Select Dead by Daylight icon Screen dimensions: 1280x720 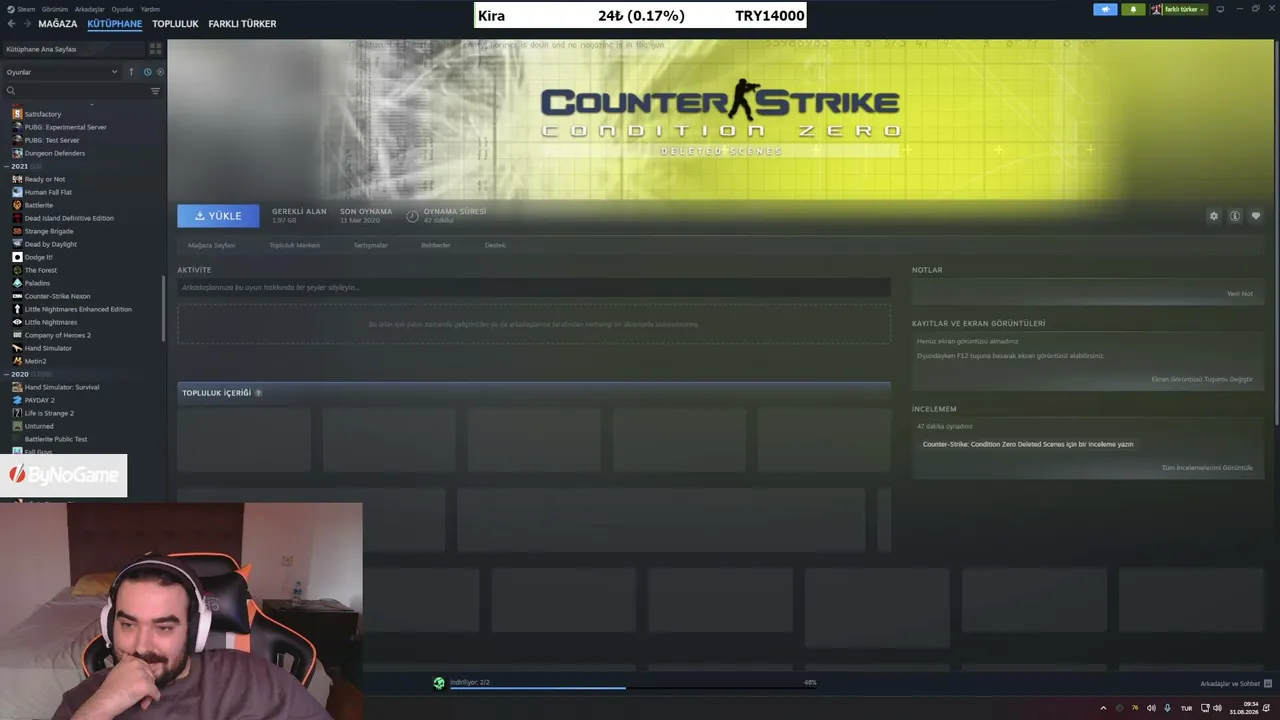(17, 244)
